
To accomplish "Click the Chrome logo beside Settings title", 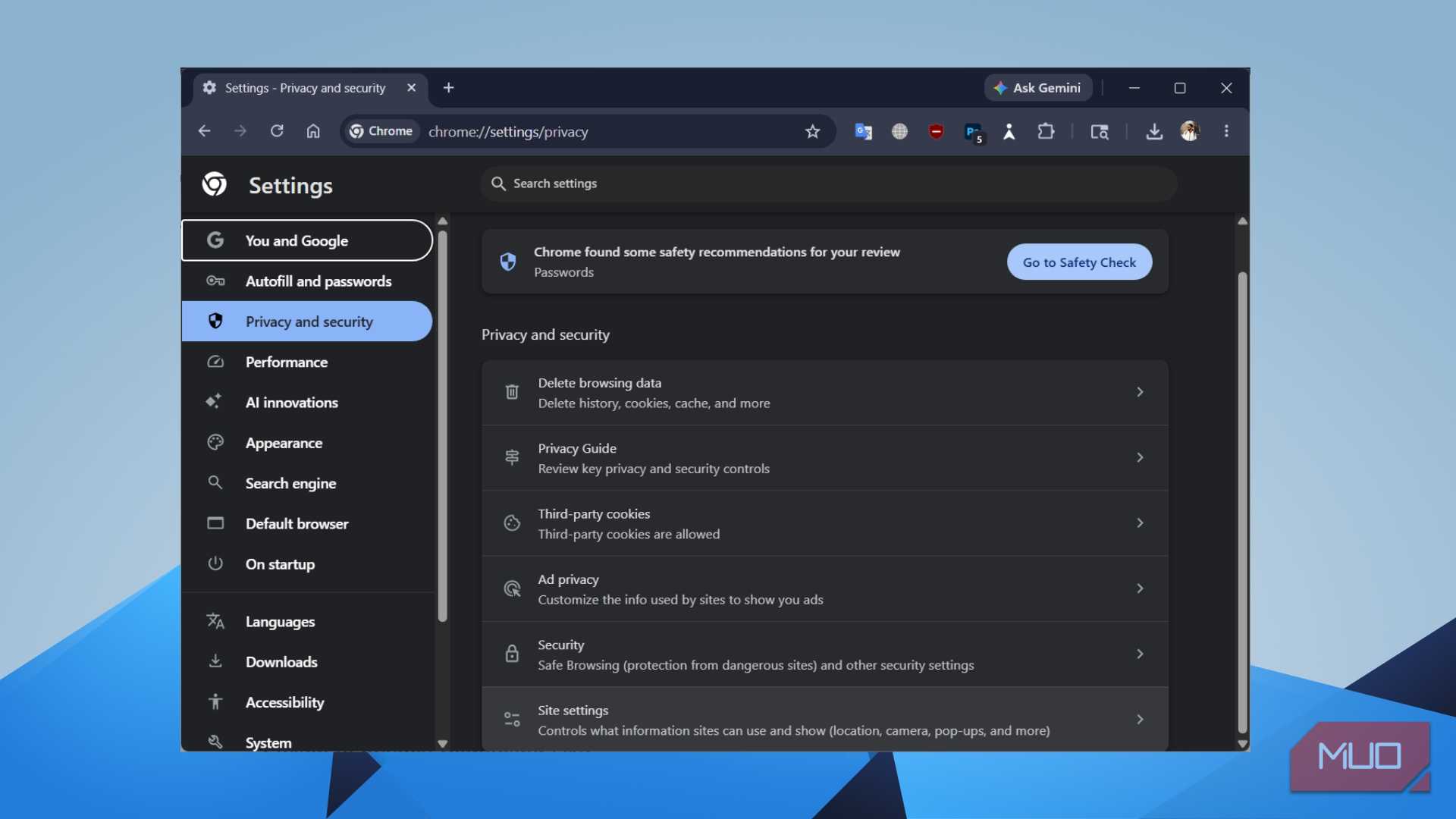I will click(215, 184).
